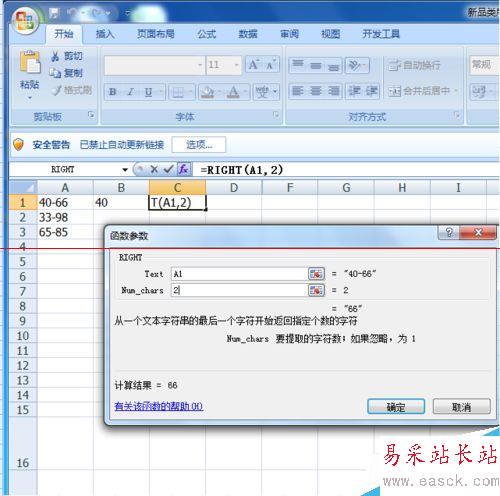Open the Name Box dropdown arrow
Viewport: 500px width, 496px height.
(125, 170)
